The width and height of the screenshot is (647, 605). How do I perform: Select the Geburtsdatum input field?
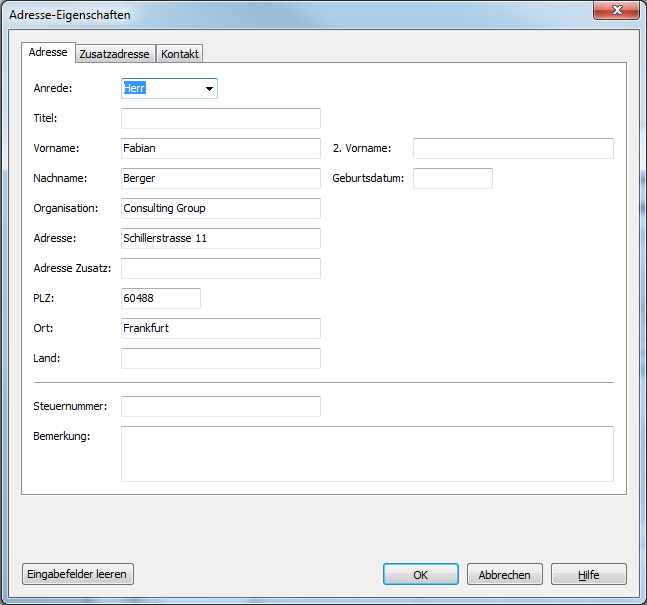coord(452,179)
